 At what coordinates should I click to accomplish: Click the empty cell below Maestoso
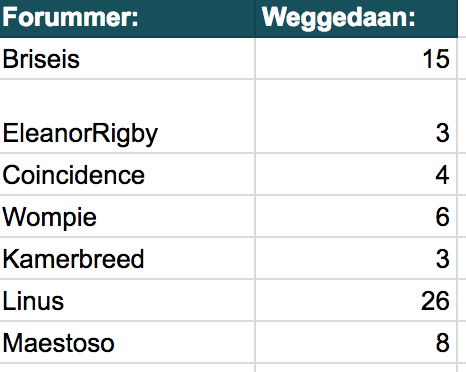tap(127, 368)
